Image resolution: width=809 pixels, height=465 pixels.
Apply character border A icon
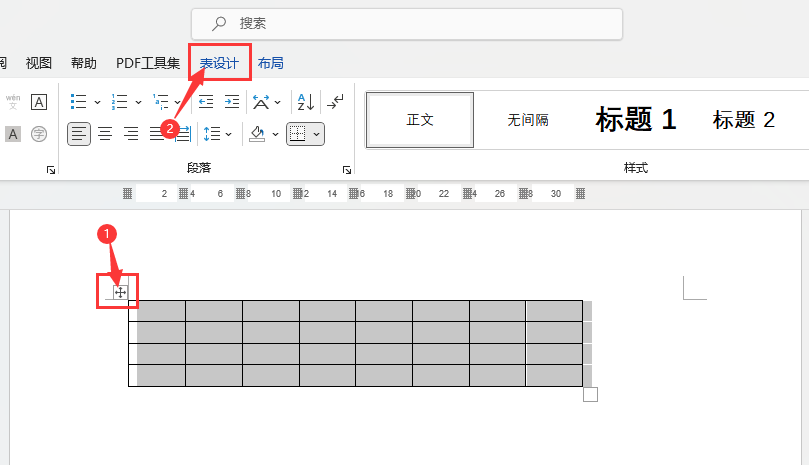[x=39, y=102]
